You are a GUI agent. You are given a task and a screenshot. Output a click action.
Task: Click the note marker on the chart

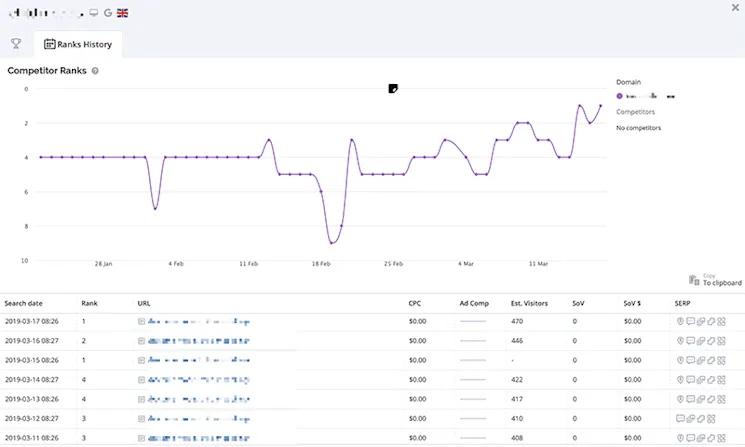pyautogui.click(x=394, y=89)
